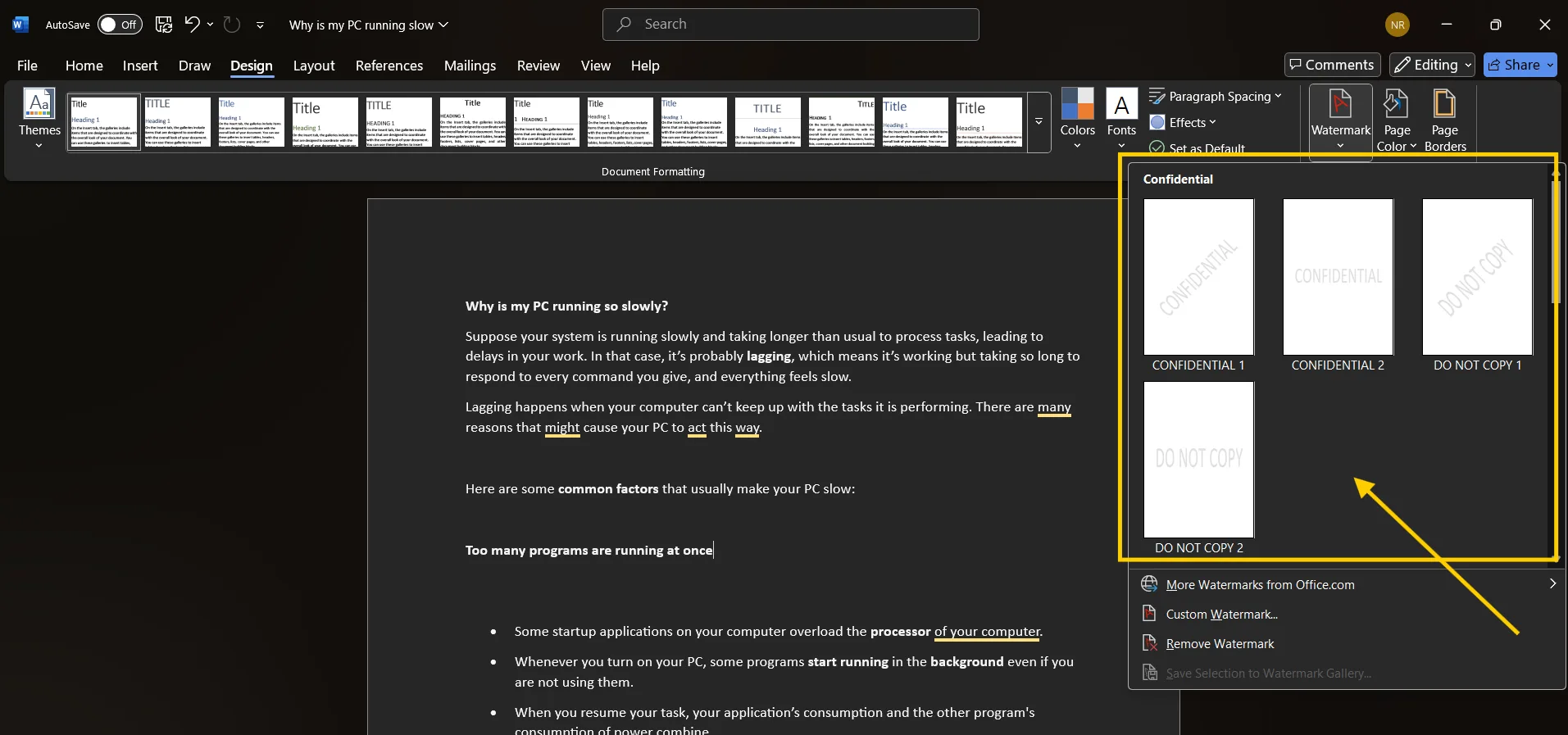Open the Fonts theme menu
The height and width of the screenshot is (735, 1568).
click(x=1121, y=118)
